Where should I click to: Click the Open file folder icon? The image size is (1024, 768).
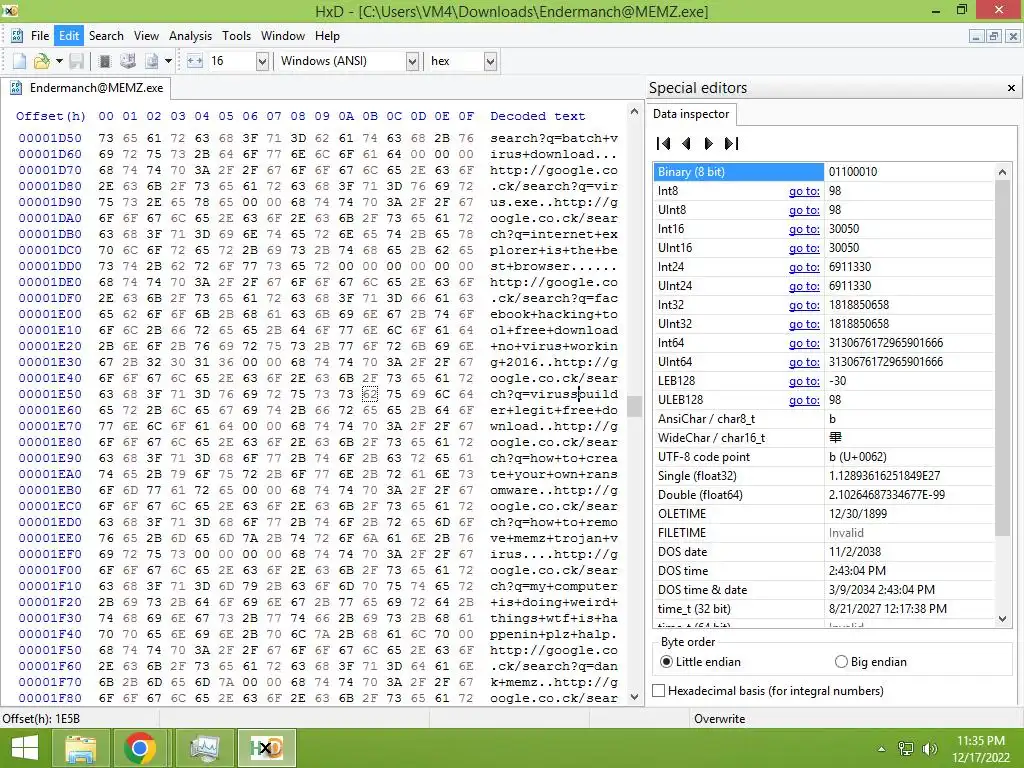(x=42, y=61)
